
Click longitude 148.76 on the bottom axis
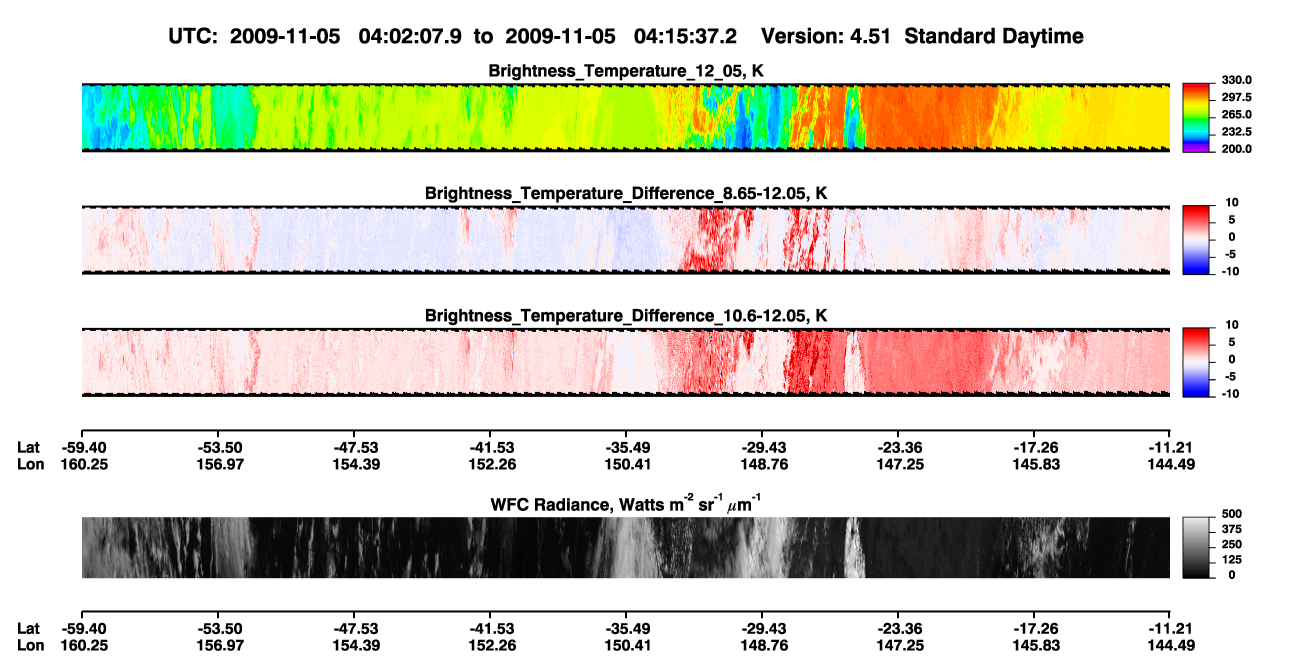pyautogui.click(x=762, y=644)
